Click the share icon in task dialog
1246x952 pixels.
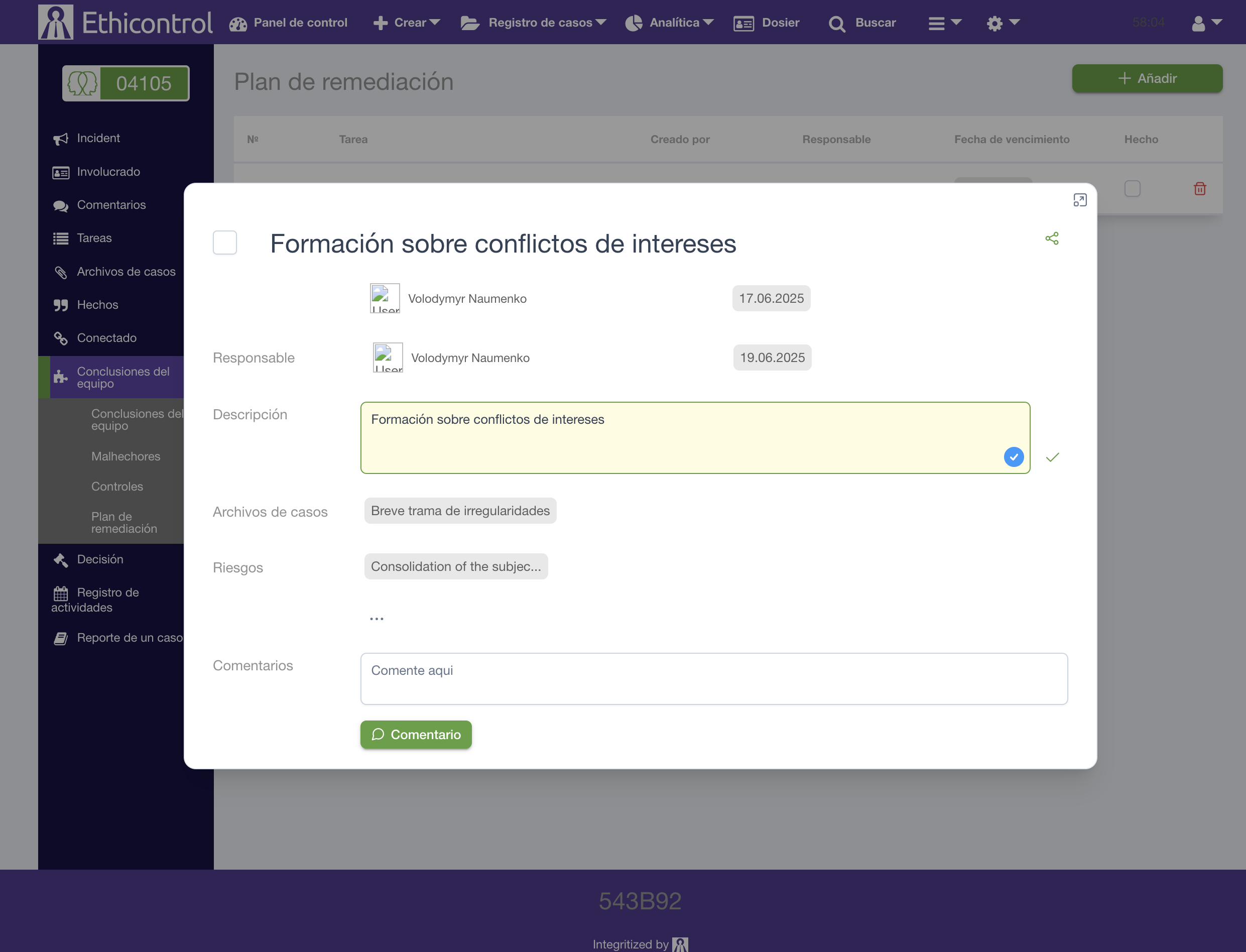point(1052,239)
